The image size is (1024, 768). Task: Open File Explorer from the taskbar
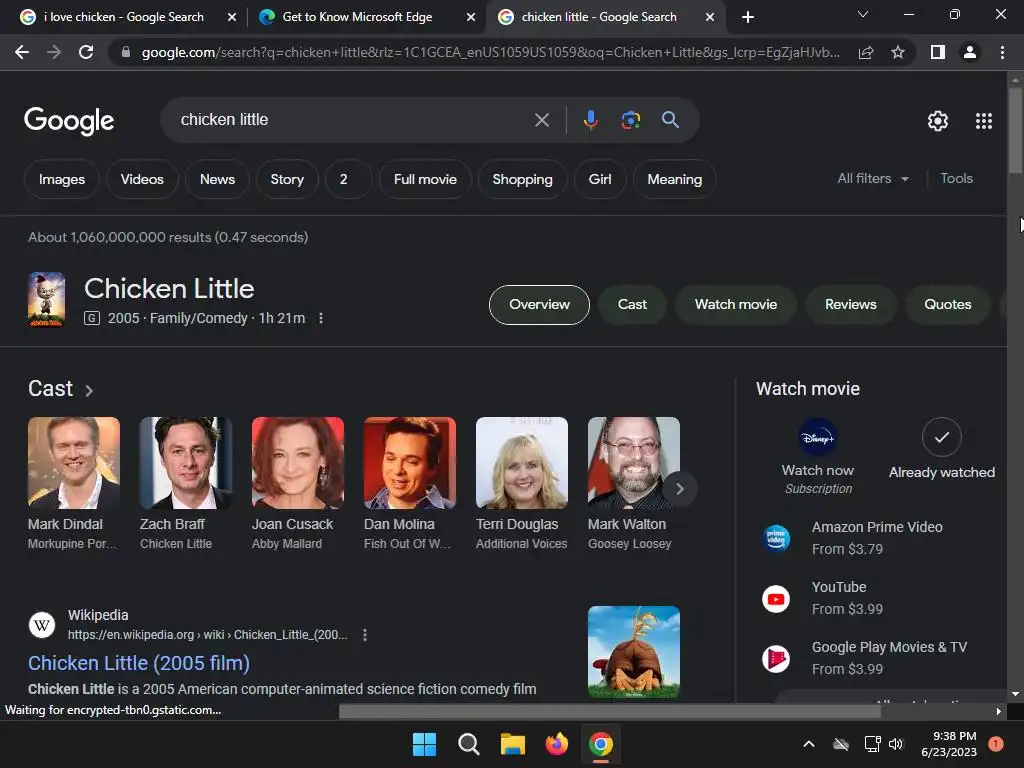coord(513,744)
